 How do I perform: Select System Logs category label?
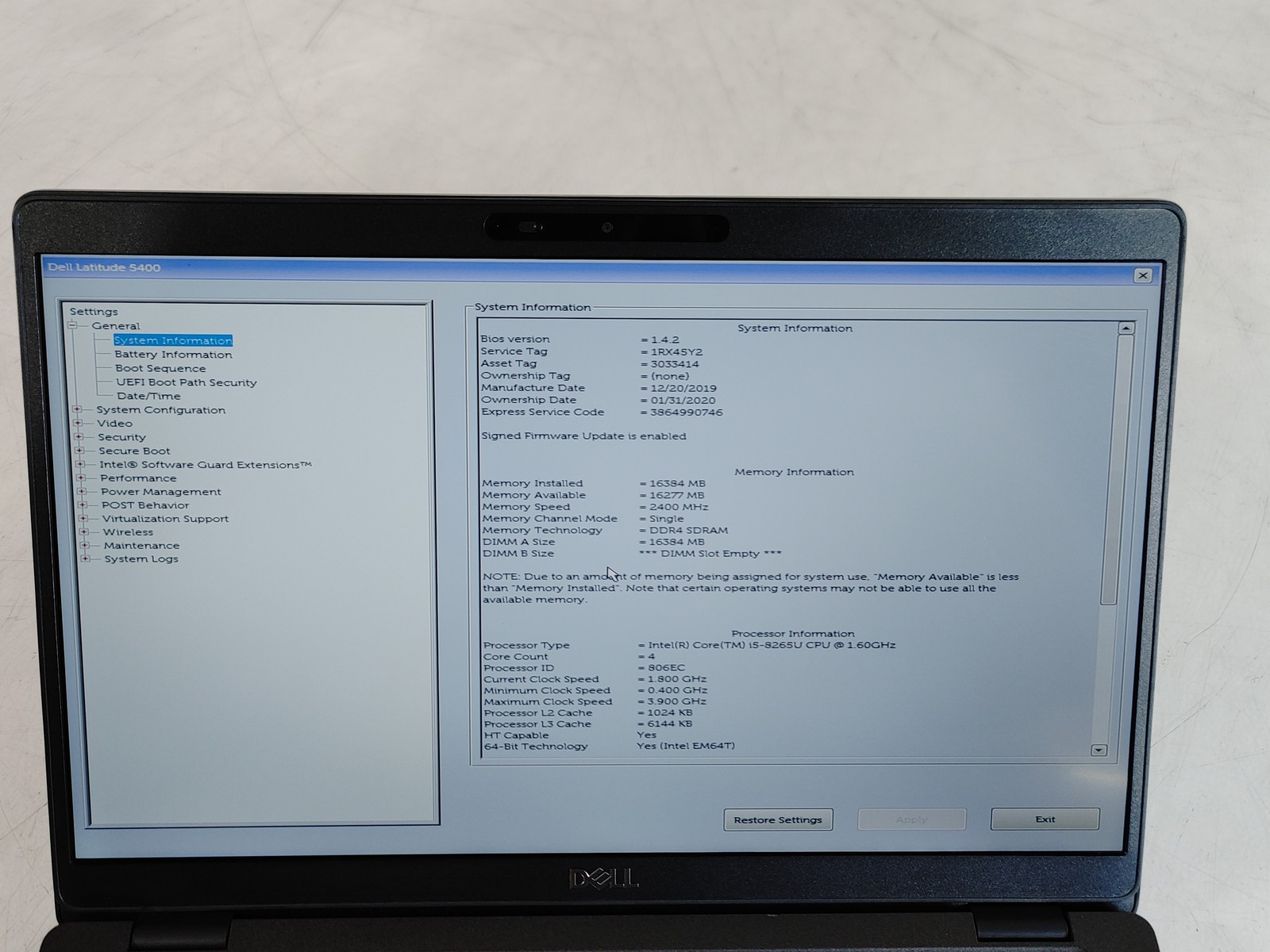tap(141, 559)
